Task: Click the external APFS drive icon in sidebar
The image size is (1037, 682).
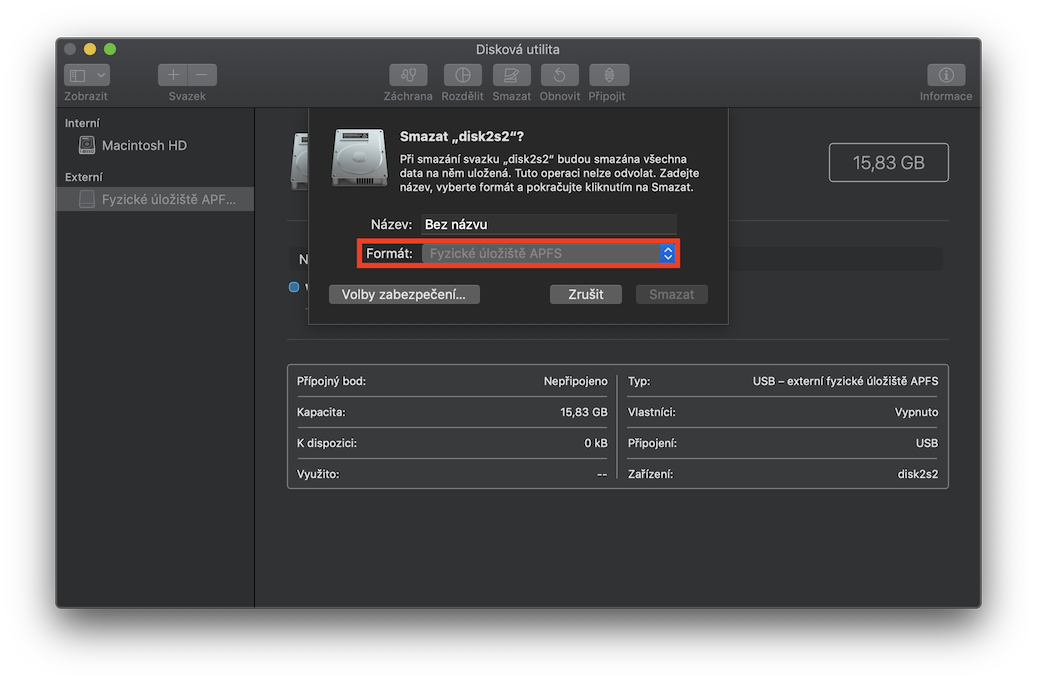Action: (x=87, y=199)
